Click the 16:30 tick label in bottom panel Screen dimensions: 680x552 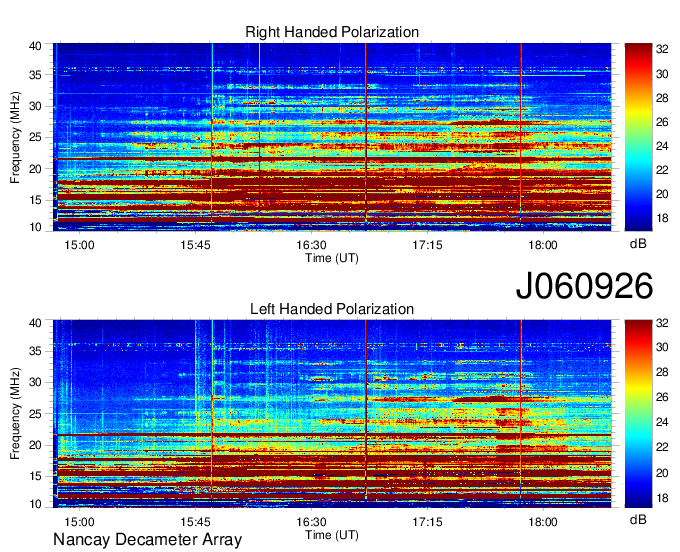click(x=311, y=522)
